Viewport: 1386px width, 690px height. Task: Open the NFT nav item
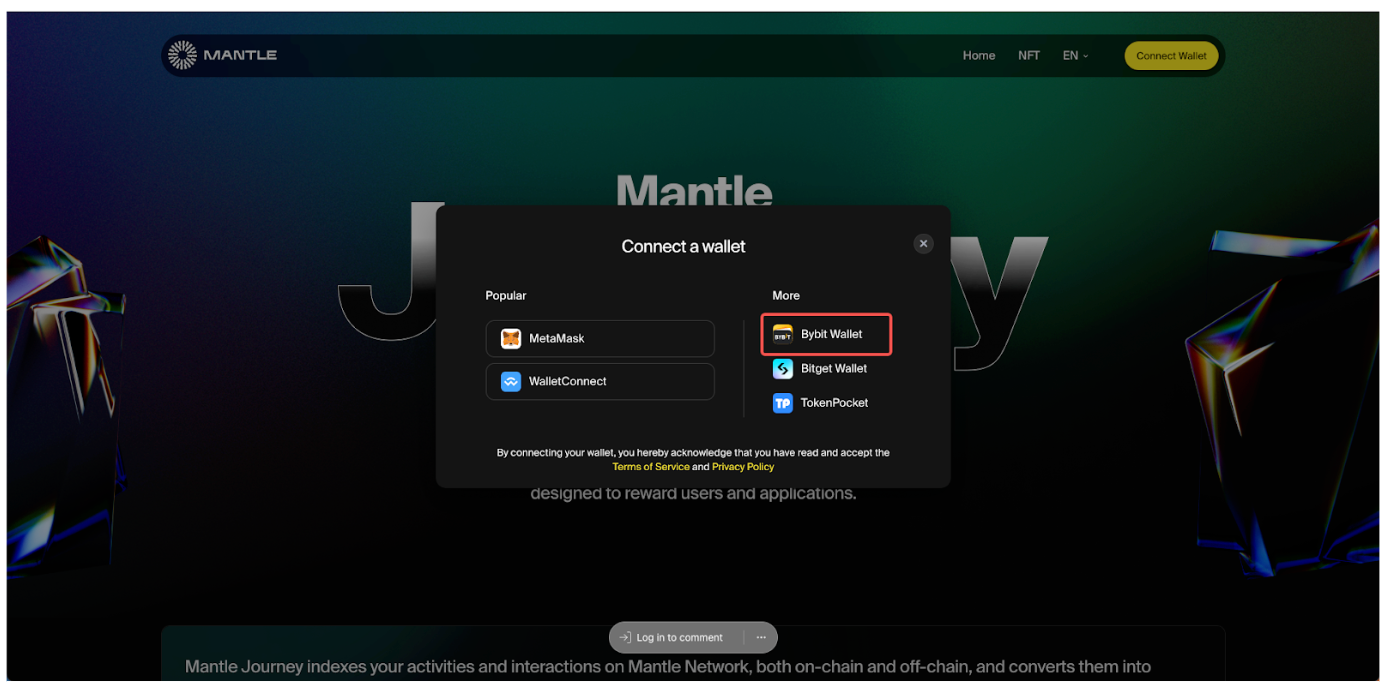click(1028, 56)
